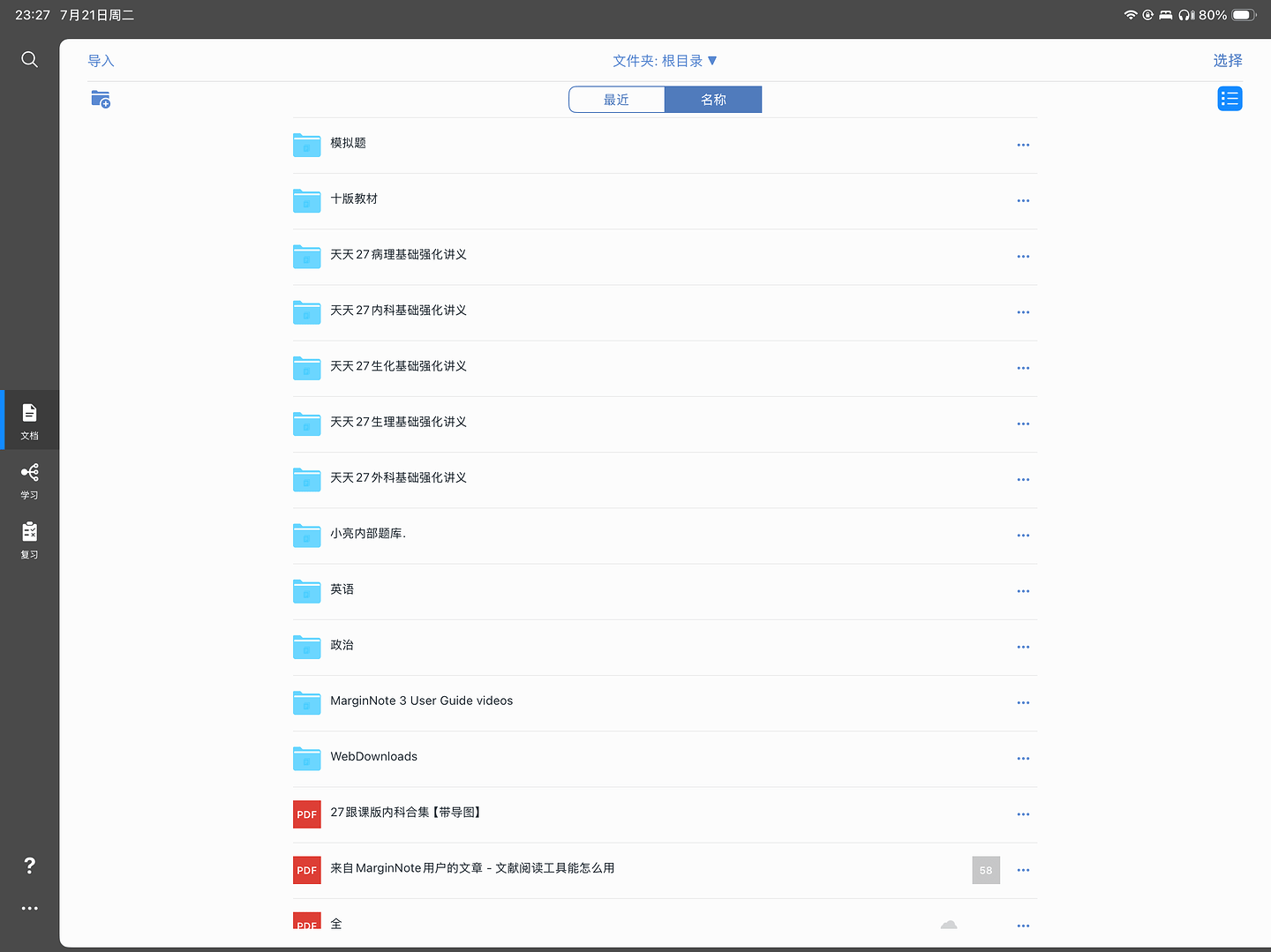Open the sidebar more options ellipsis

pyautogui.click(x=29, y=908)
